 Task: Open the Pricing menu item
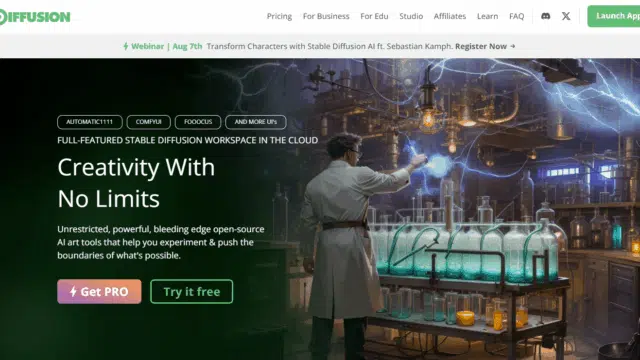(279, 16)
